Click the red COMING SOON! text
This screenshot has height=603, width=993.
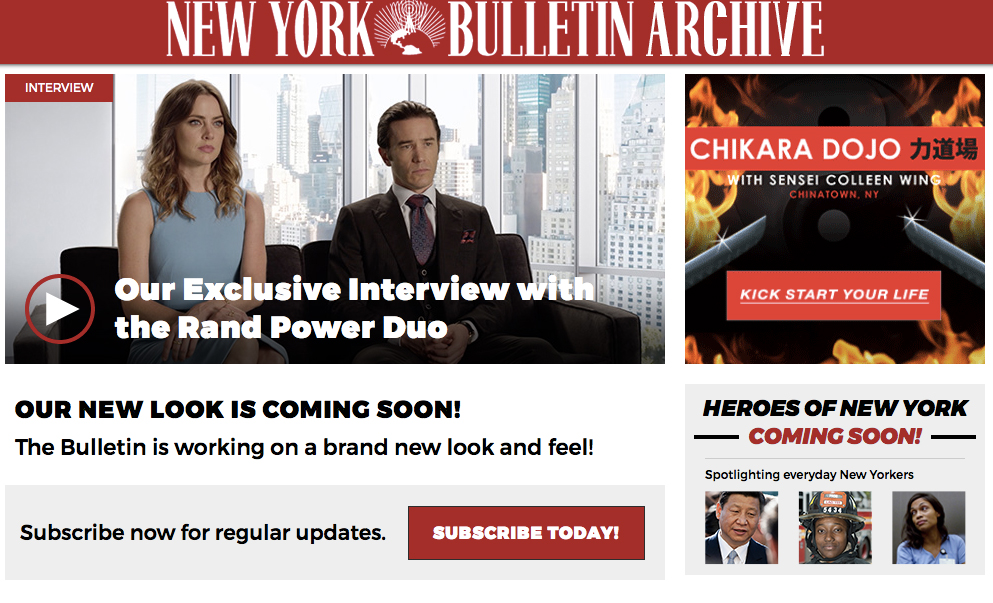835,436
